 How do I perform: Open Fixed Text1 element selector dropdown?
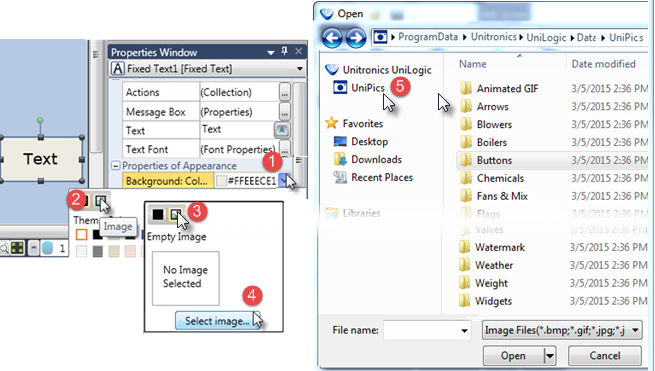(x=300, y=69)
